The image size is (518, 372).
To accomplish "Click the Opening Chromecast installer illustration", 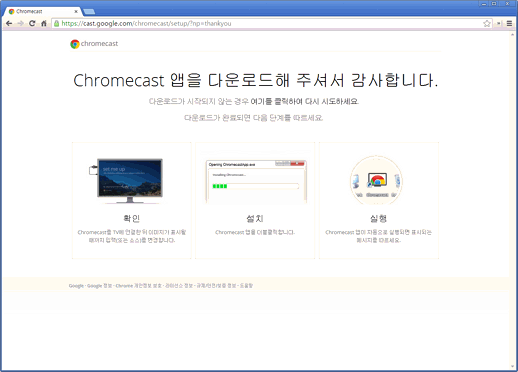I will pyautogui.click(x=256, y=181).
